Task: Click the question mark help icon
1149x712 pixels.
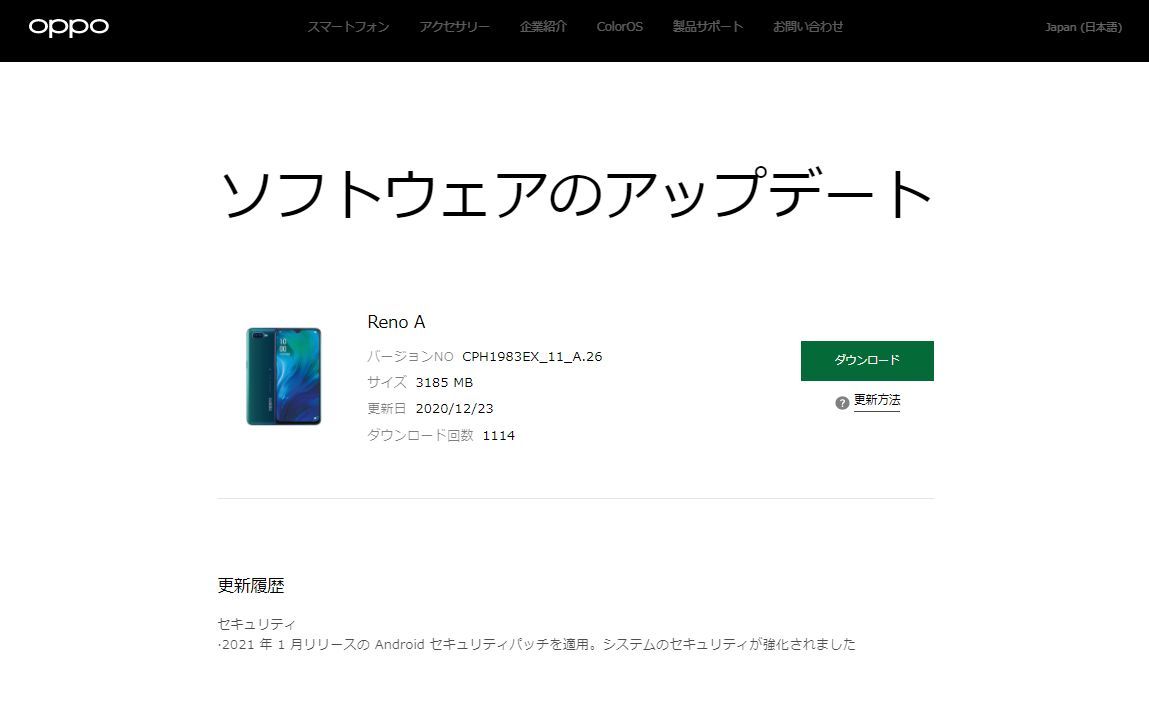Action: click(842, 403)
